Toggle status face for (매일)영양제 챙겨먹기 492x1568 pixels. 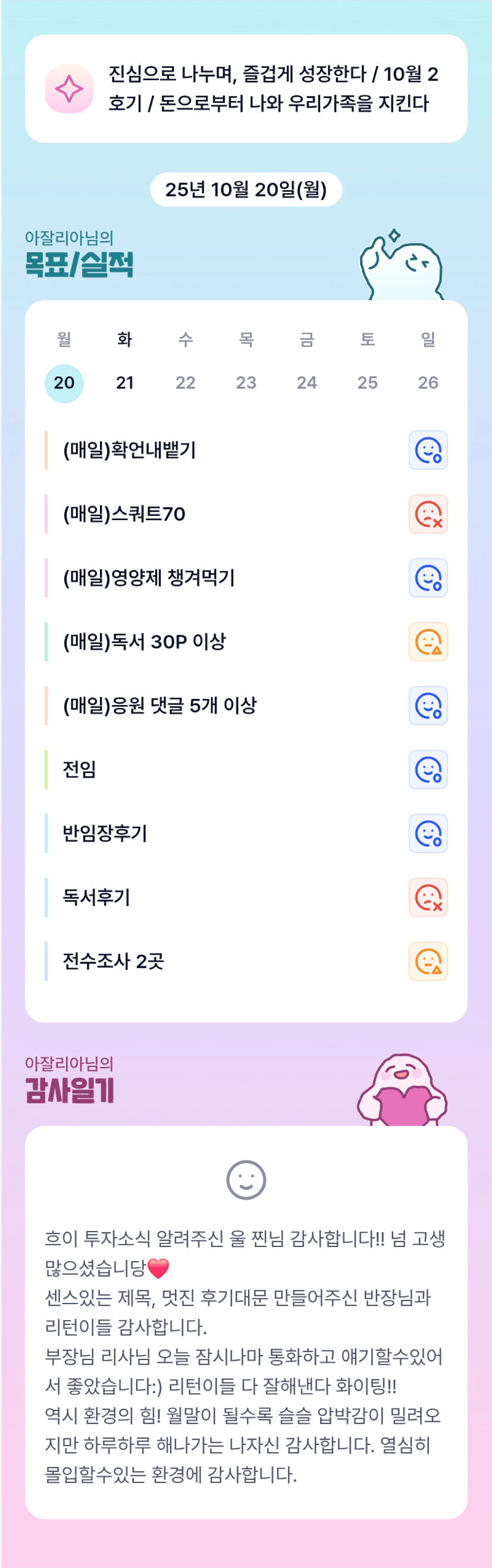pos(428,578)
